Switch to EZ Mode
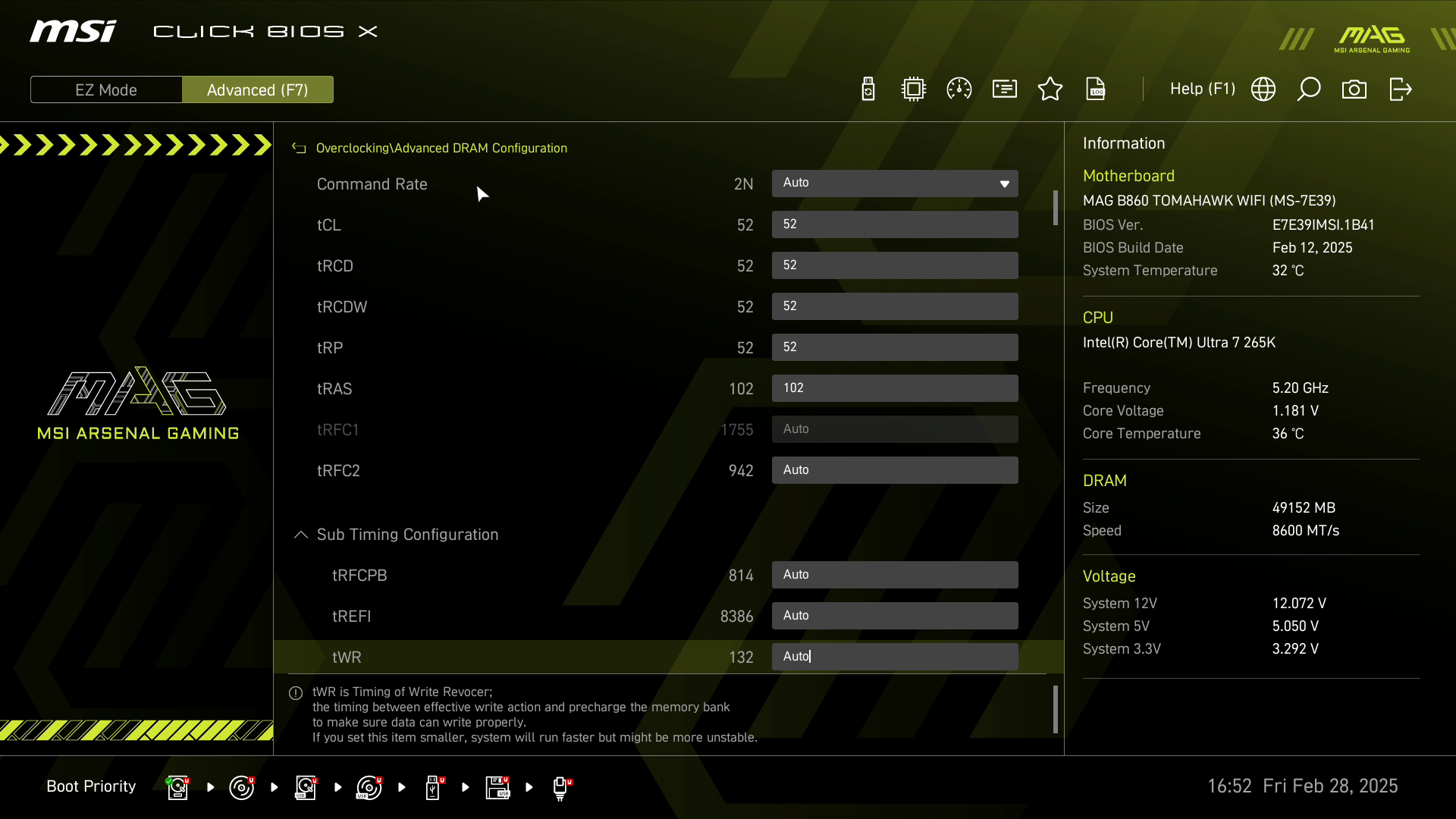The image size is (1456, 819). 106,89
